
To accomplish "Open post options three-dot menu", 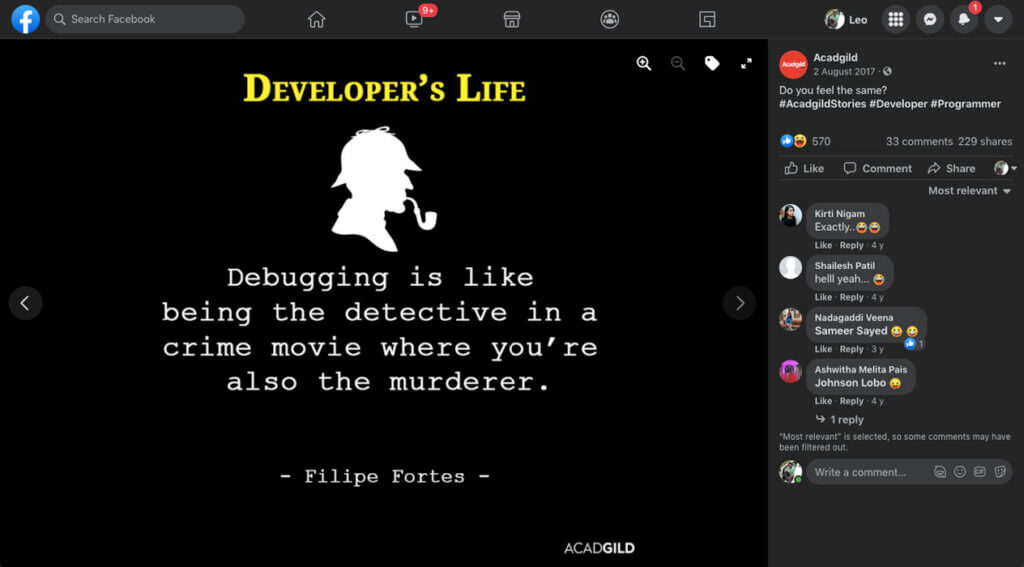I will tap(999, 63).
